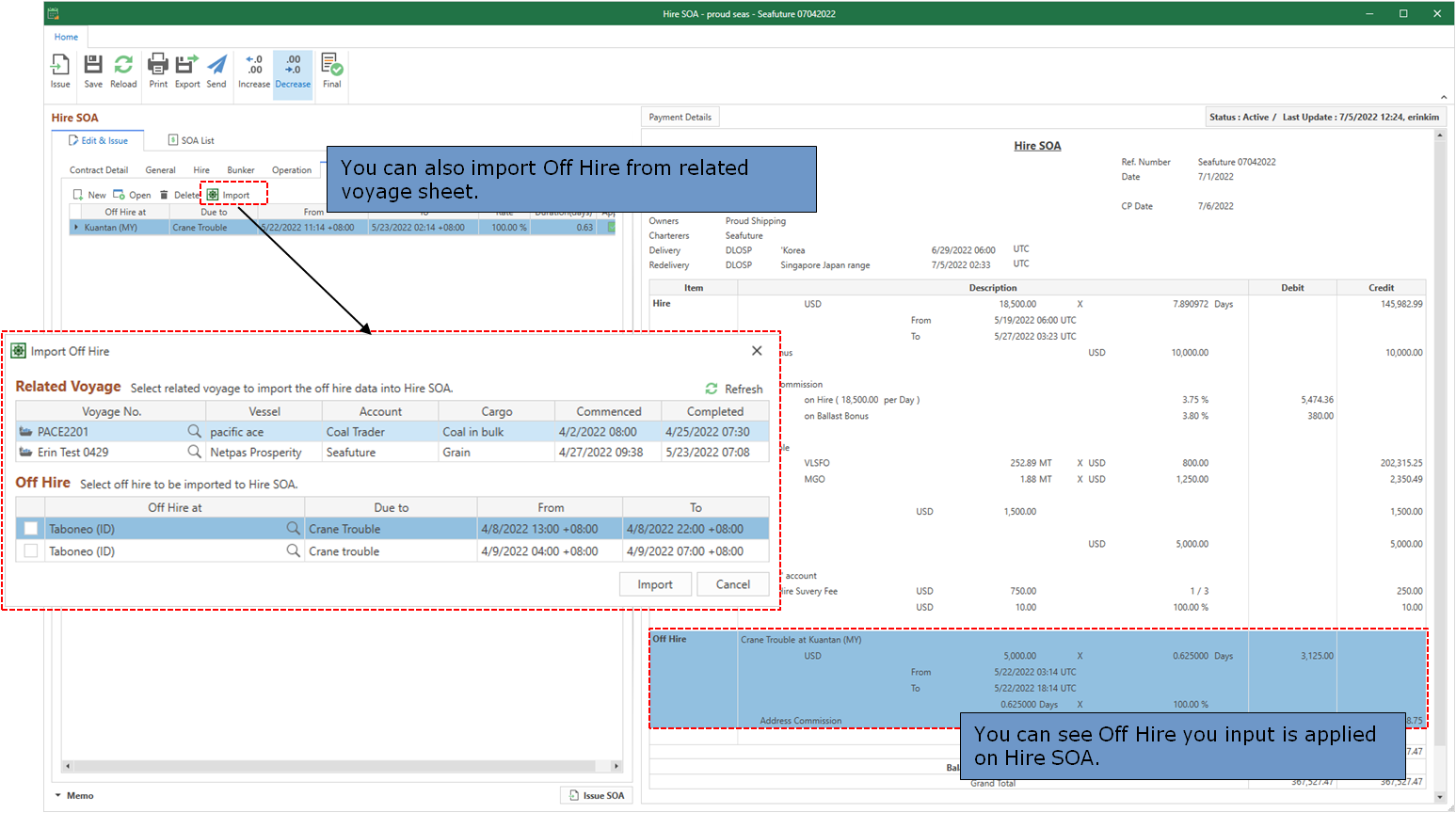Refresh the related voyage list
The height and width of the screenshot is (813, 1456).
tap(734, 389)
